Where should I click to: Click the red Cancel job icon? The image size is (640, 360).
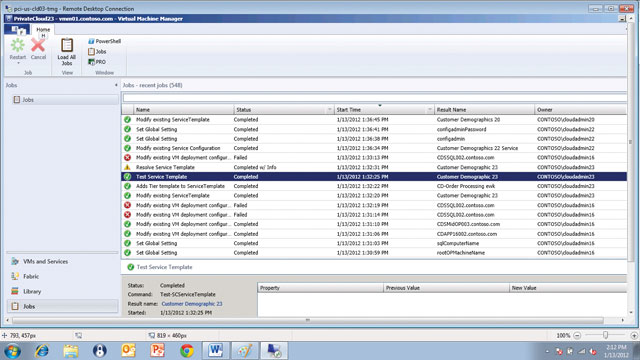38,46
